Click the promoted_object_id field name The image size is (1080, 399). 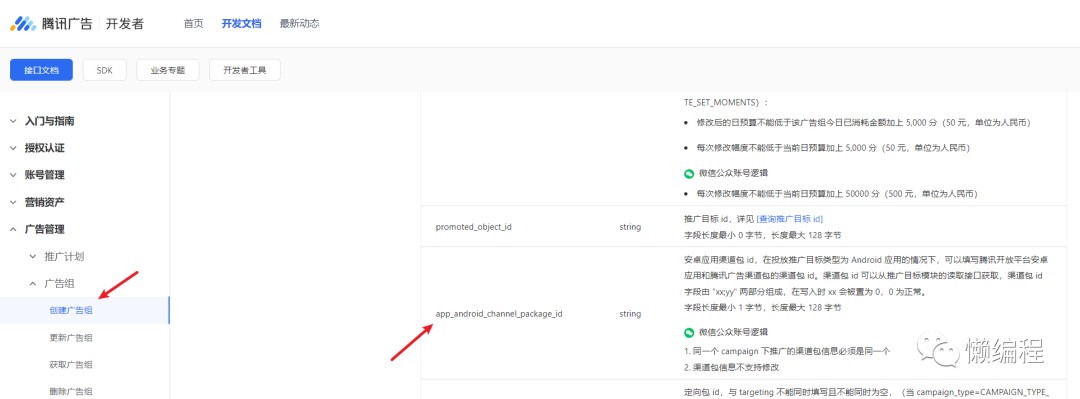coord(474,227)
